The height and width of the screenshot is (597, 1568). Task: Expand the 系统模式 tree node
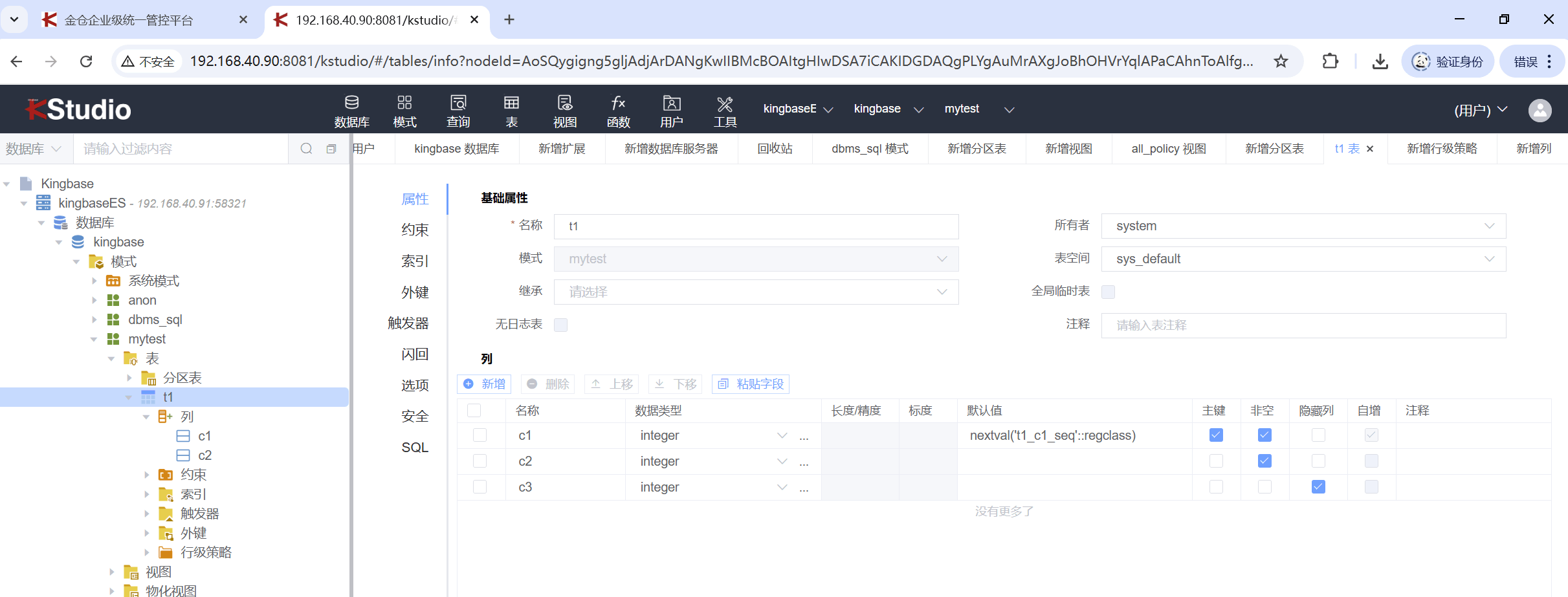[x=94, y=281]
